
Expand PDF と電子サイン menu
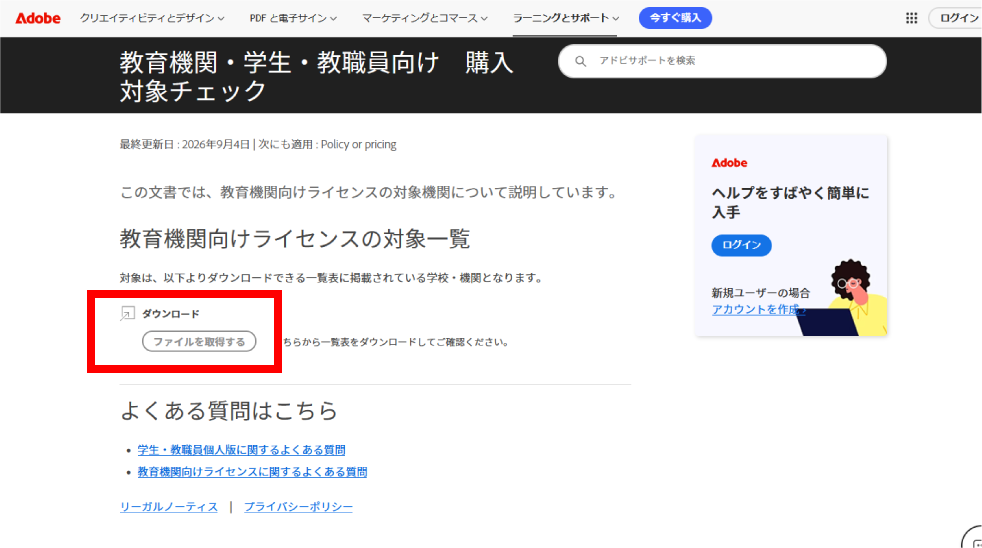[293, 18]
